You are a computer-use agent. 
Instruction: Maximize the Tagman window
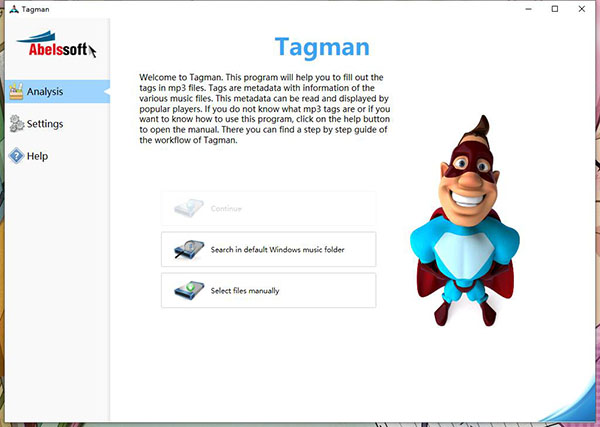(x=555, y=9)
